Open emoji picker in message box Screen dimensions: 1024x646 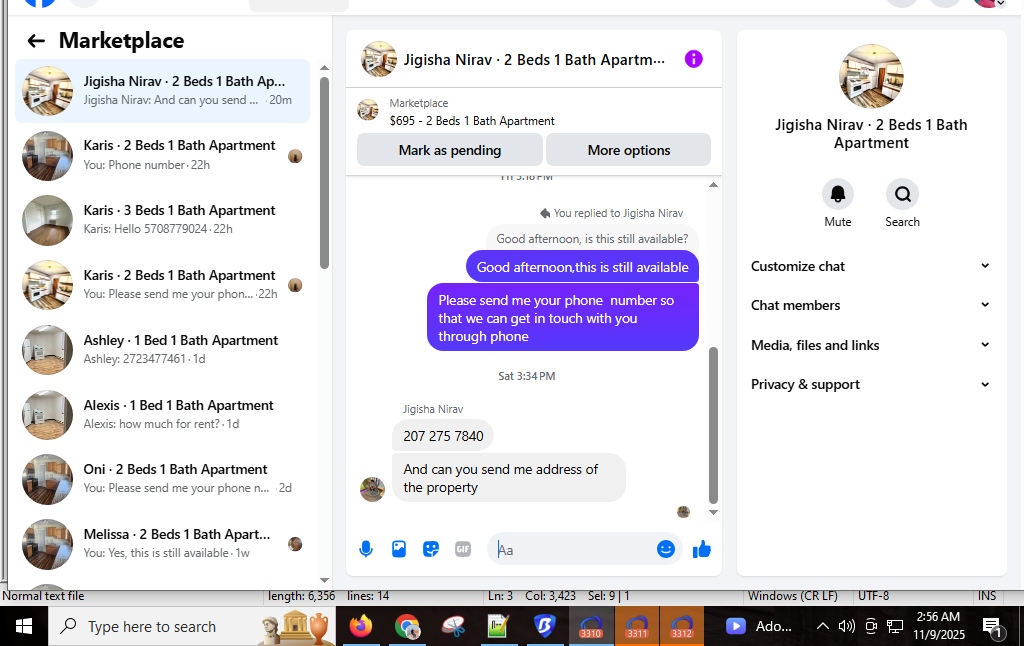[x=665, y=549]
